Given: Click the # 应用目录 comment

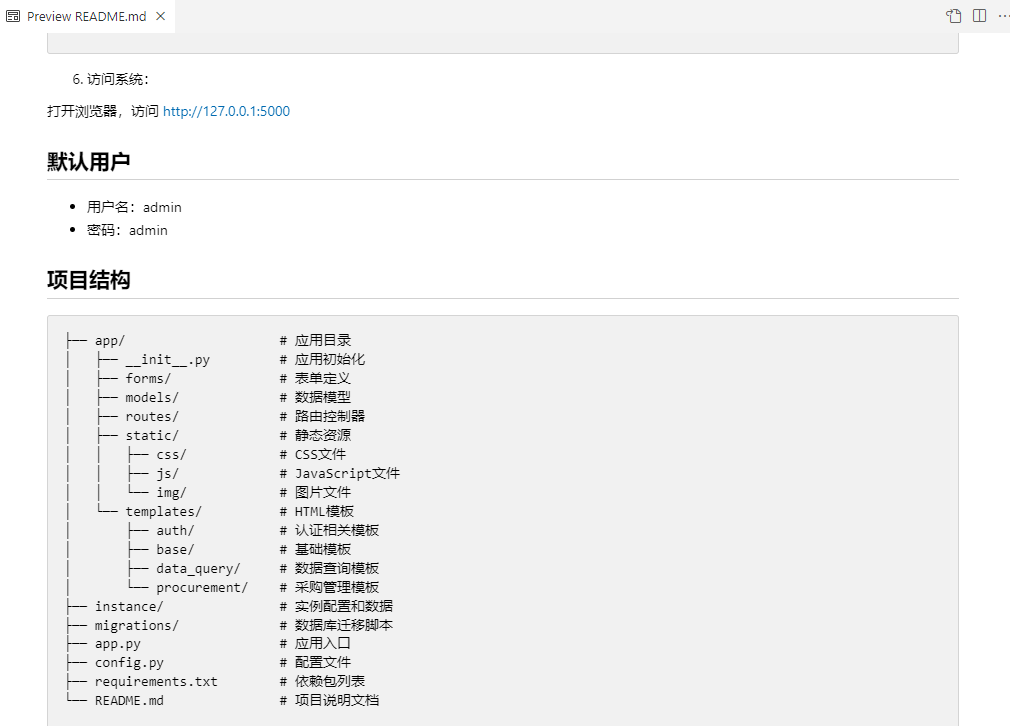Looking at the screenshot, I should [x=316, y=341].
